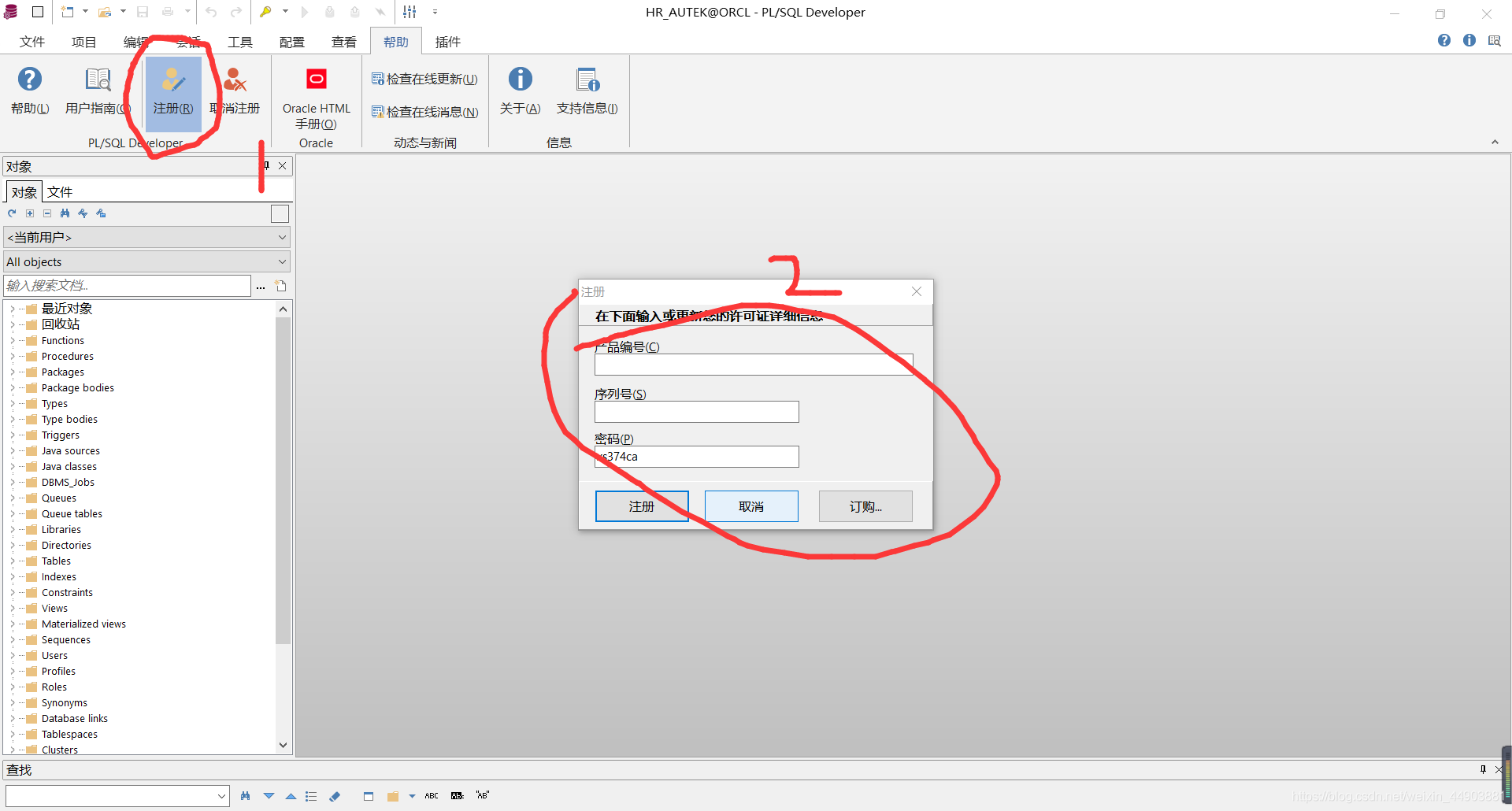Open the 工具 menu
This screenshot has height=811, width=1512.
240,42
